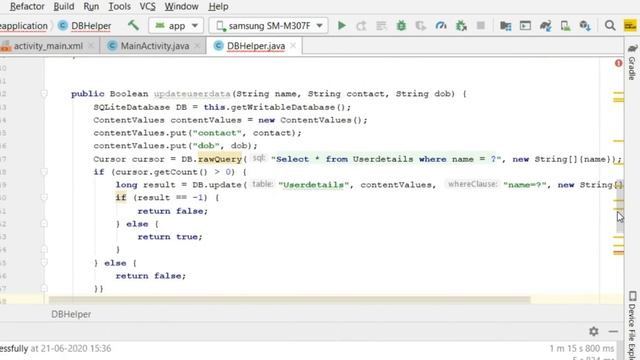Open Project Structure folder icon

[x=505, y=26]
